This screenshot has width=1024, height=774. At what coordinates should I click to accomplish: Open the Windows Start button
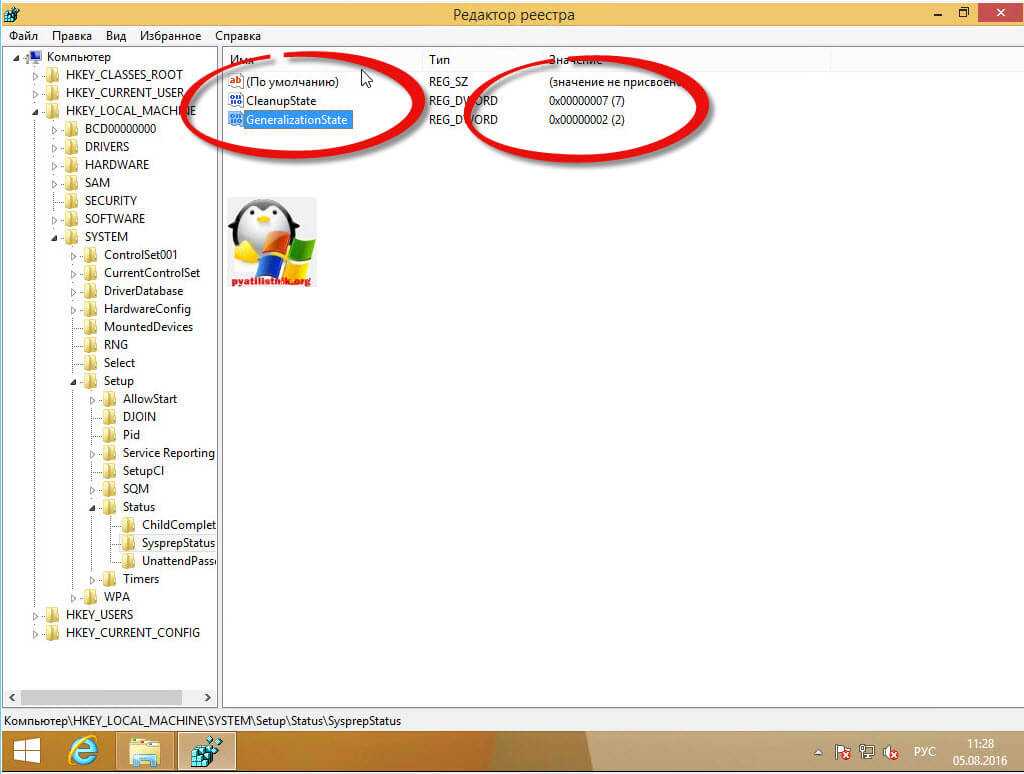[x=27, y=751]
